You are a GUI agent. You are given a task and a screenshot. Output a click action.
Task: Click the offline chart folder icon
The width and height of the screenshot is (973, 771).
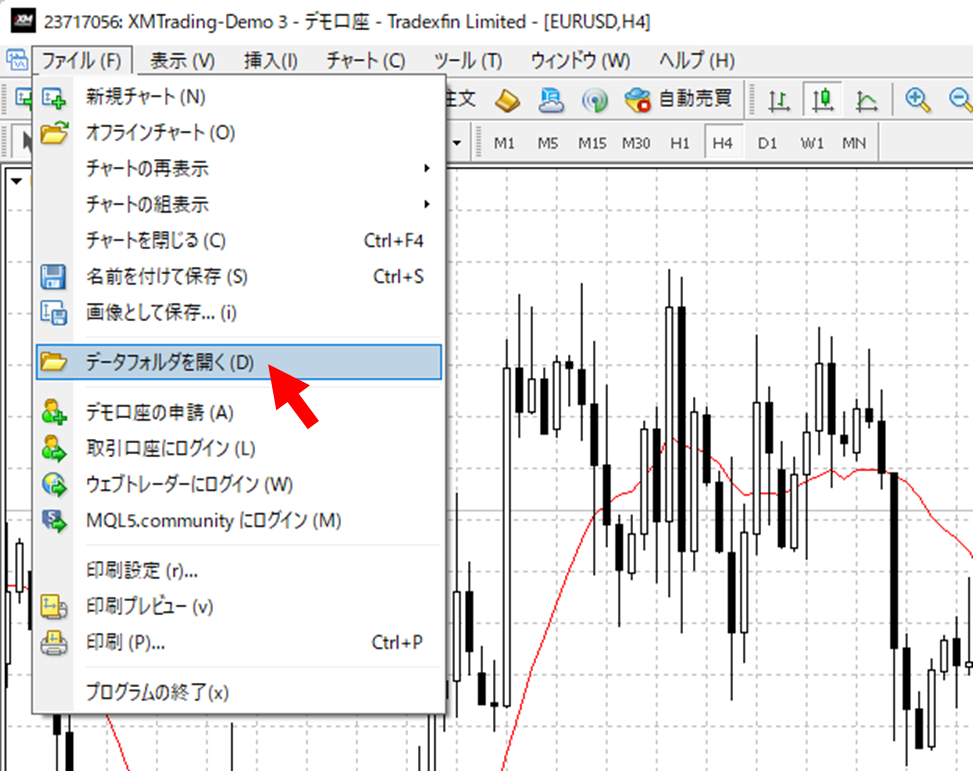pyautogui.click(x=54, y=133)
